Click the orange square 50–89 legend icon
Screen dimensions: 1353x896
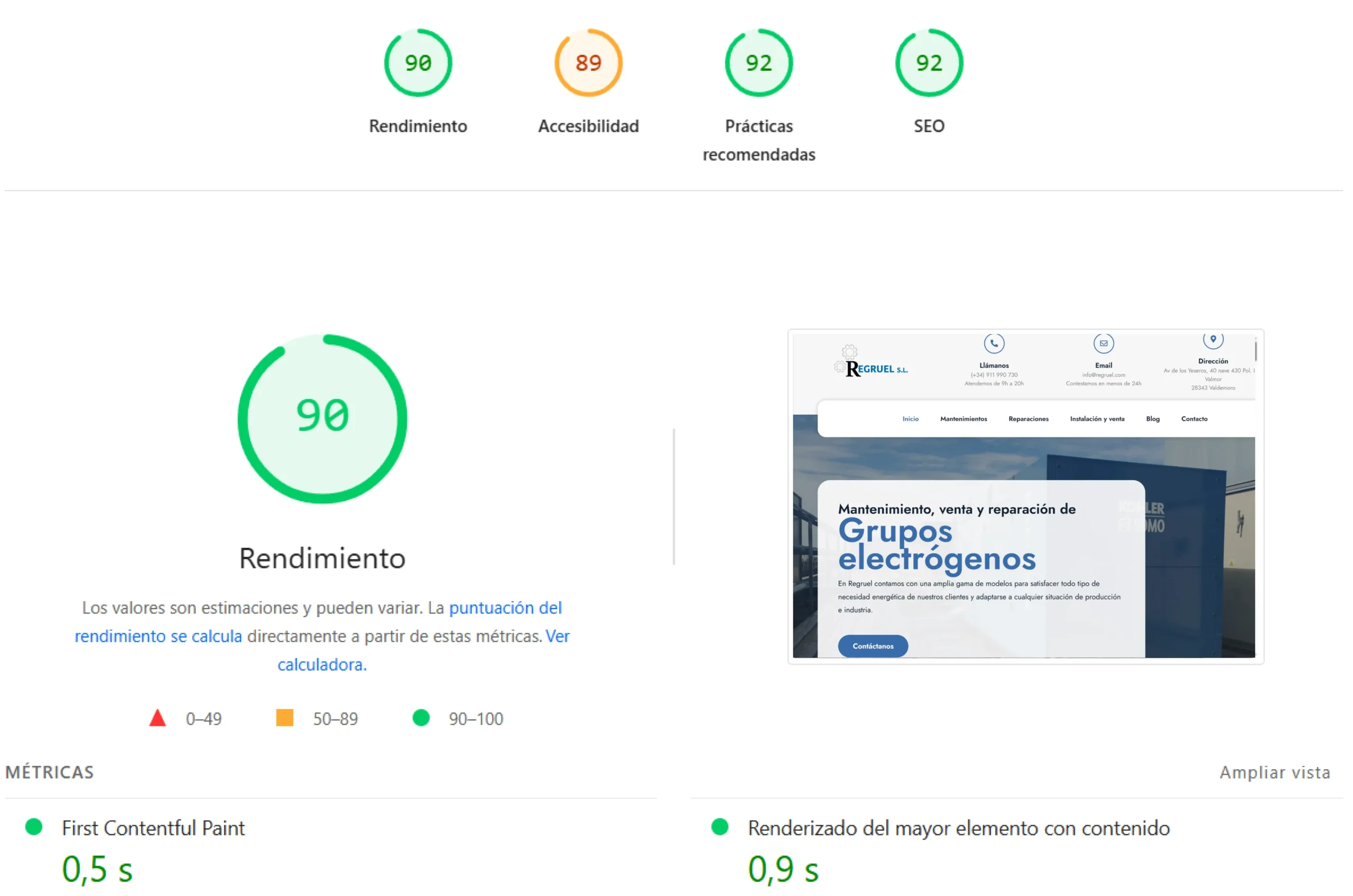[285, 718]
